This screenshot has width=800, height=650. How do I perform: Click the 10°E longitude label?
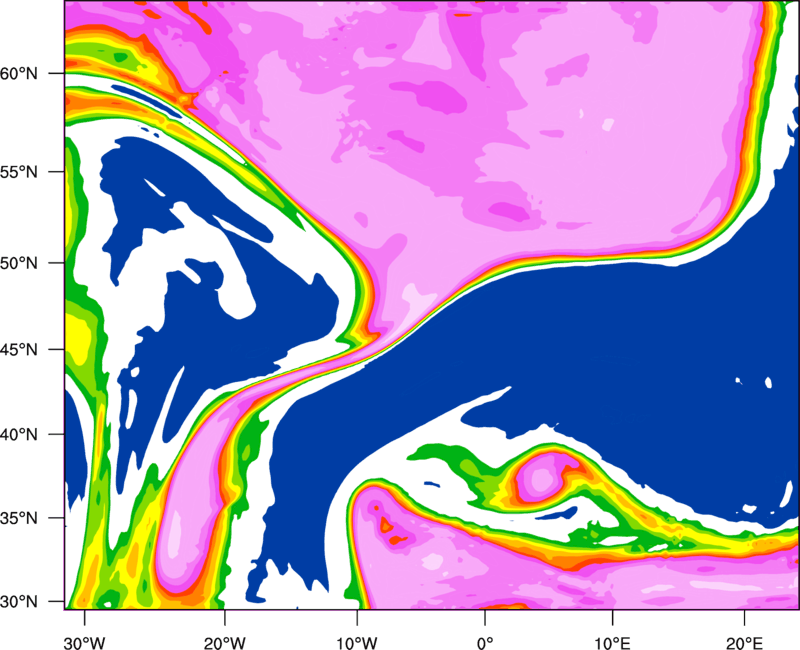[x=612, y=643]
